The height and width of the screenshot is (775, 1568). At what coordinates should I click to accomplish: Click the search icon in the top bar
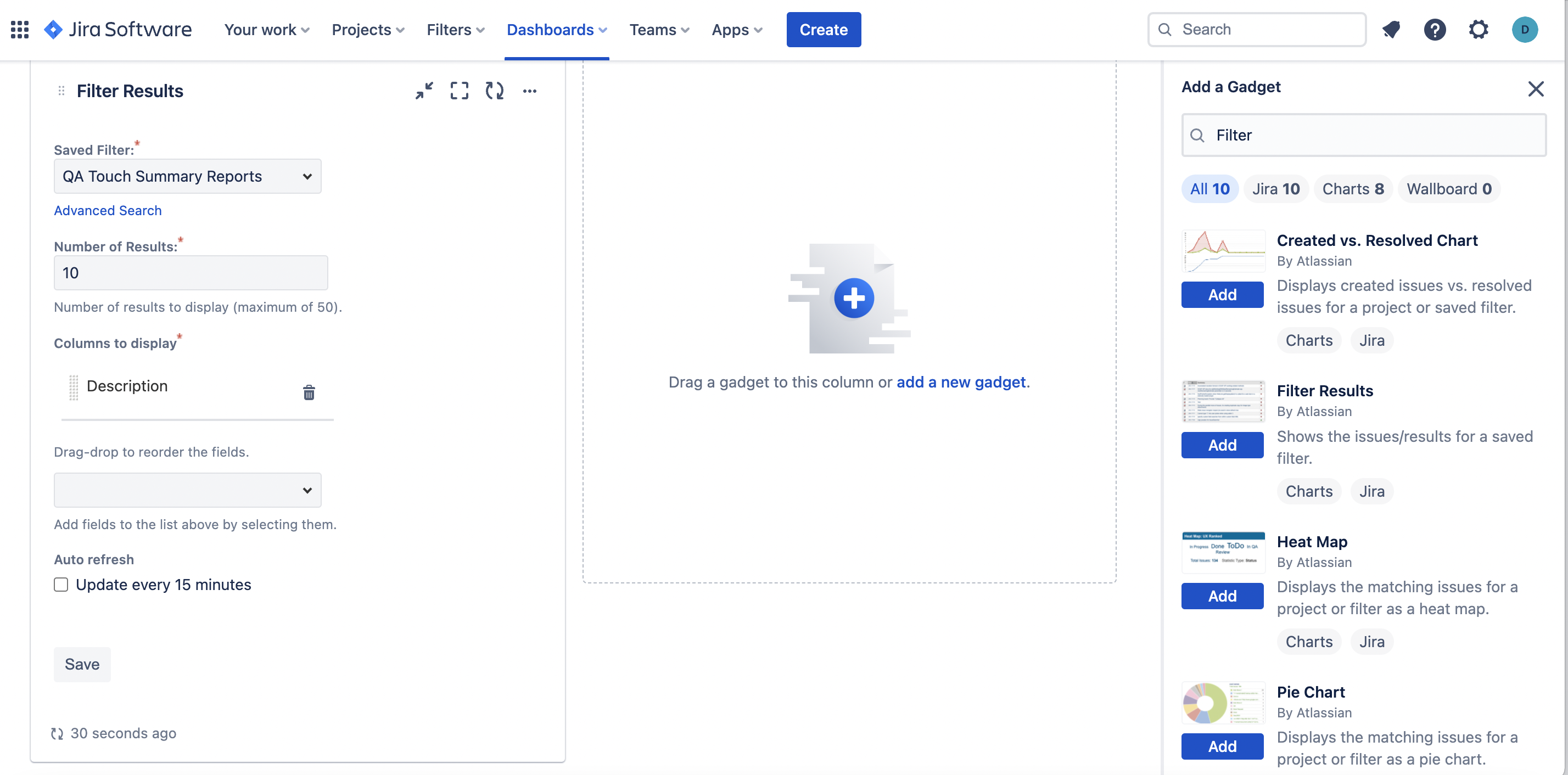[x=1164, y=29]
